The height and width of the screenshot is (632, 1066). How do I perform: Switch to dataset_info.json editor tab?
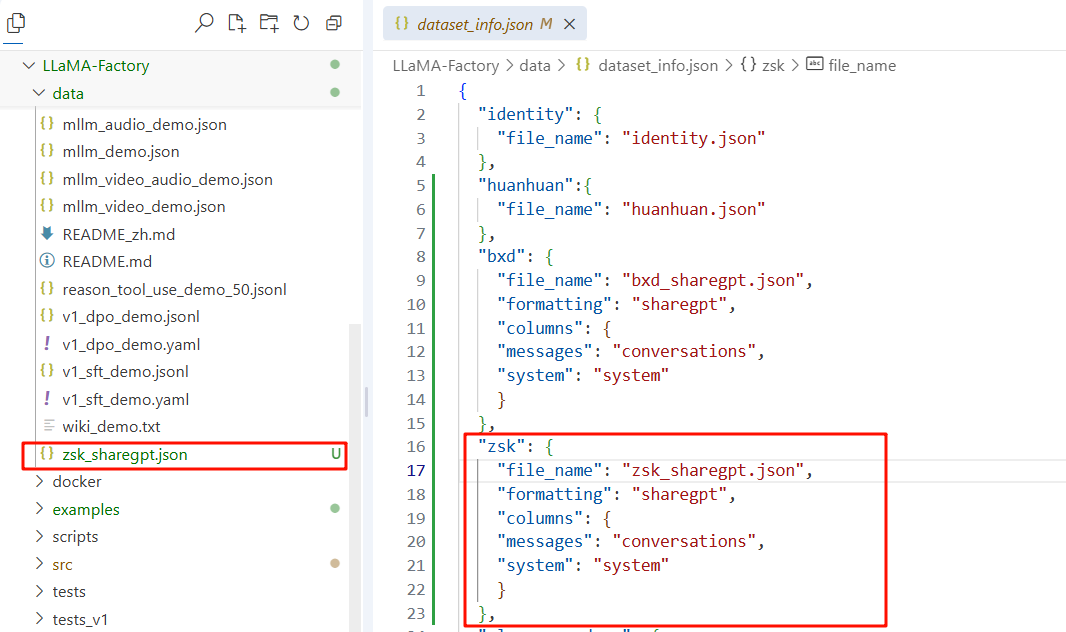[475, 24]
